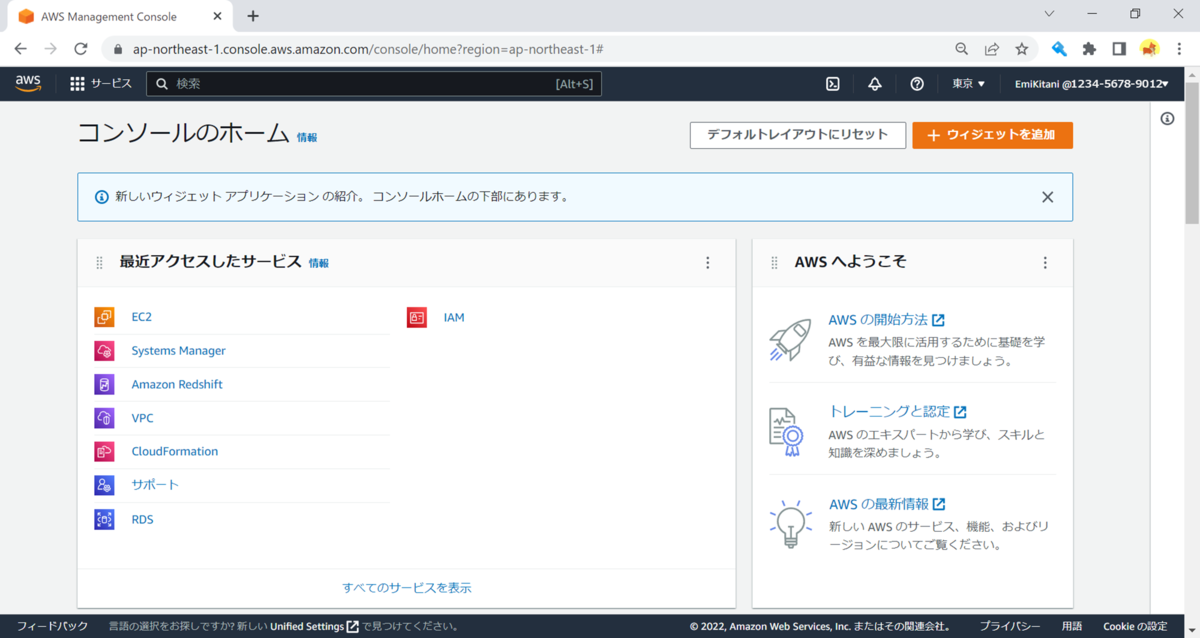Open the side info panel icon
The image size is (1200, 638).
pyautogui.click(x=1167, y=119)
